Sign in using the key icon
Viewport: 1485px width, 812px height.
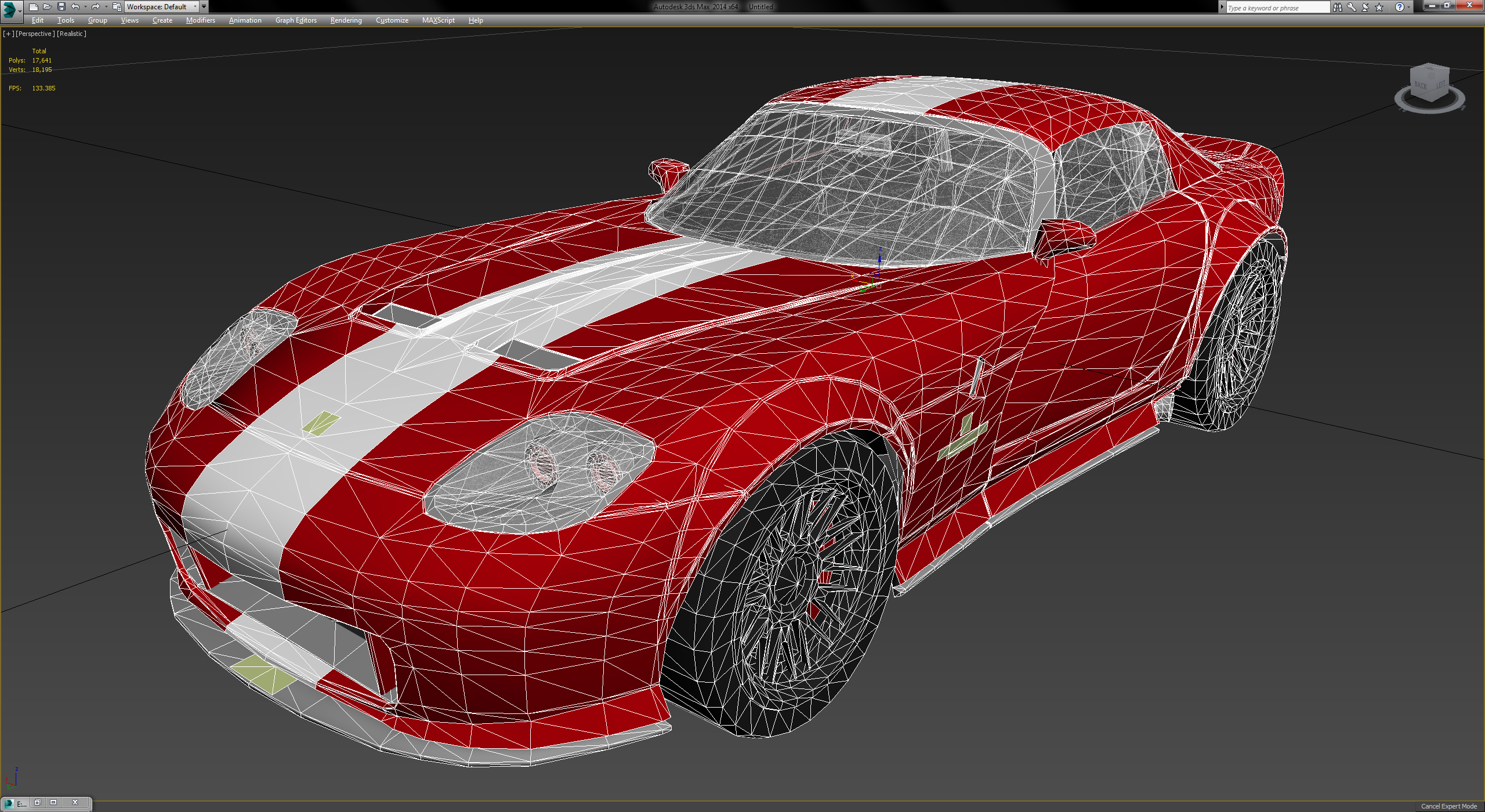(x=1352, y=7)
